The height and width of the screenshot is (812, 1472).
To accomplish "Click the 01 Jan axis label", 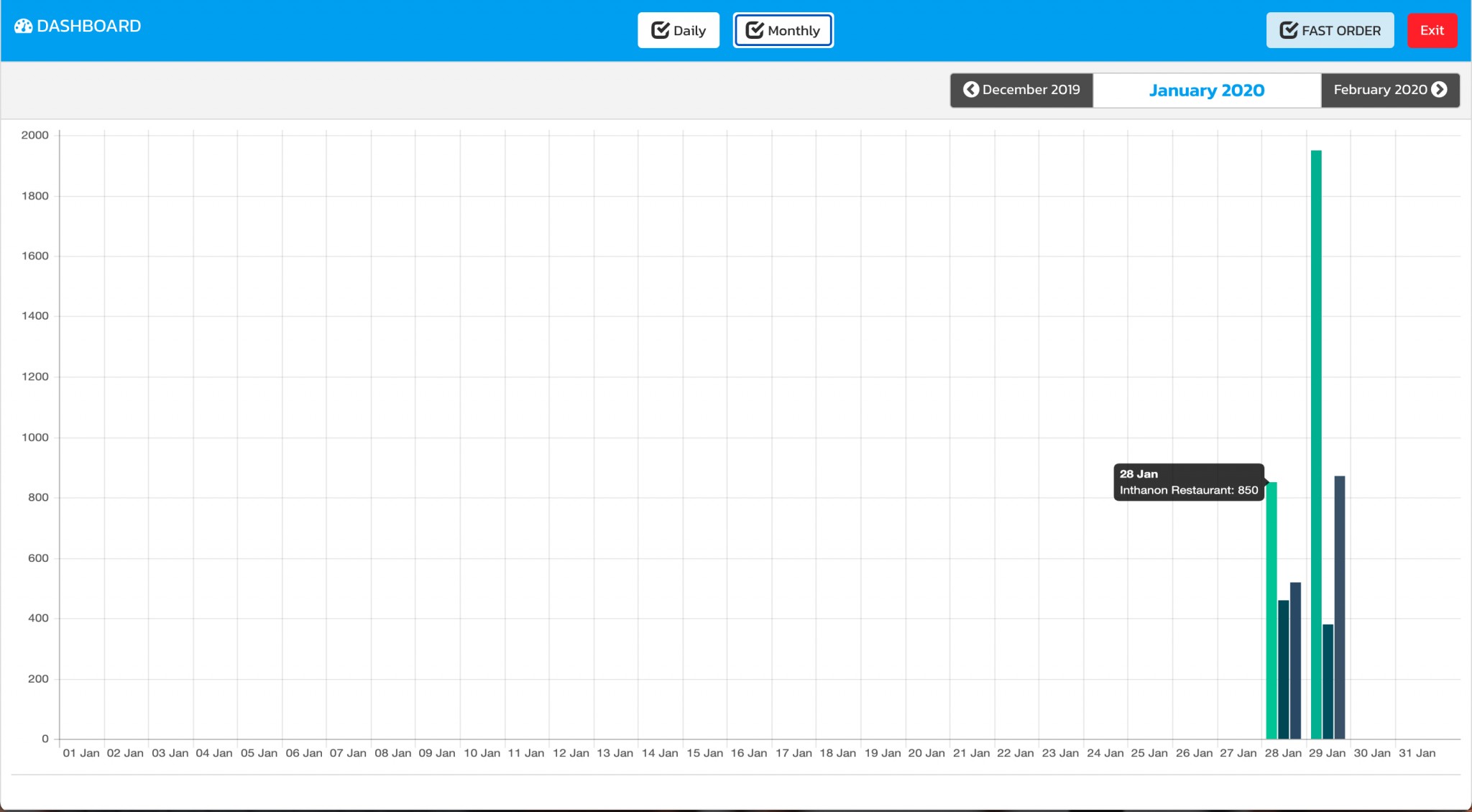I will tap(81, 753).
